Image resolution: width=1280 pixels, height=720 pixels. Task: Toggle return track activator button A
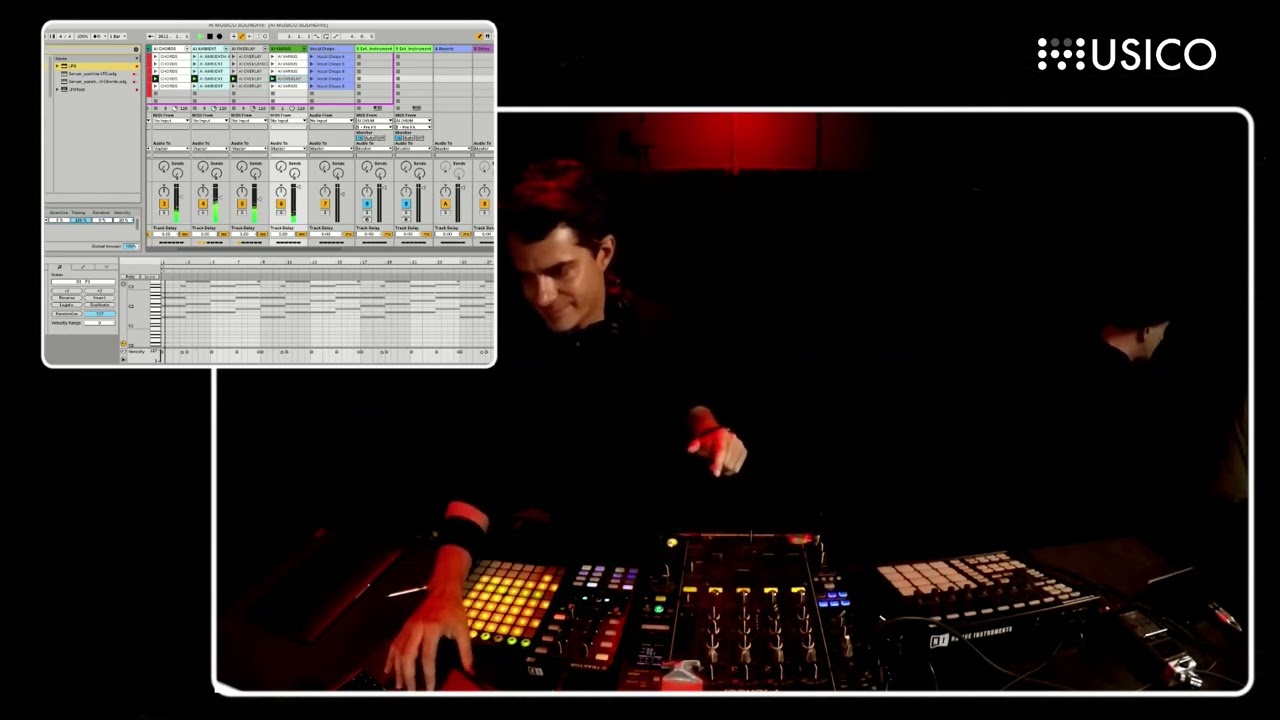[445, 204]
